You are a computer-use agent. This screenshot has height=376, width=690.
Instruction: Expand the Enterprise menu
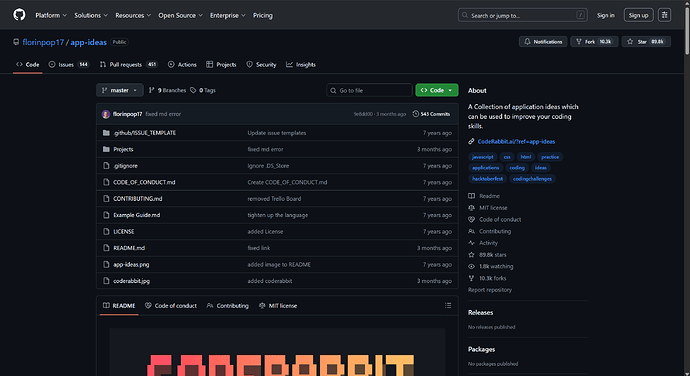pyautogui.click(x=228, y=15)
